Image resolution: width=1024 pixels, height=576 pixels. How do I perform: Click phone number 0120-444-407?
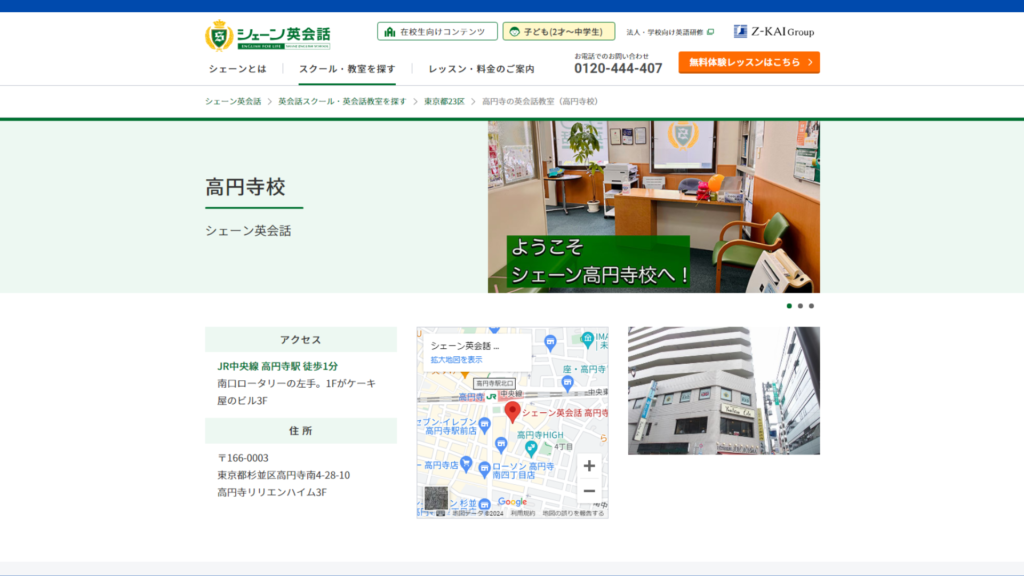[x=618, y=69]
